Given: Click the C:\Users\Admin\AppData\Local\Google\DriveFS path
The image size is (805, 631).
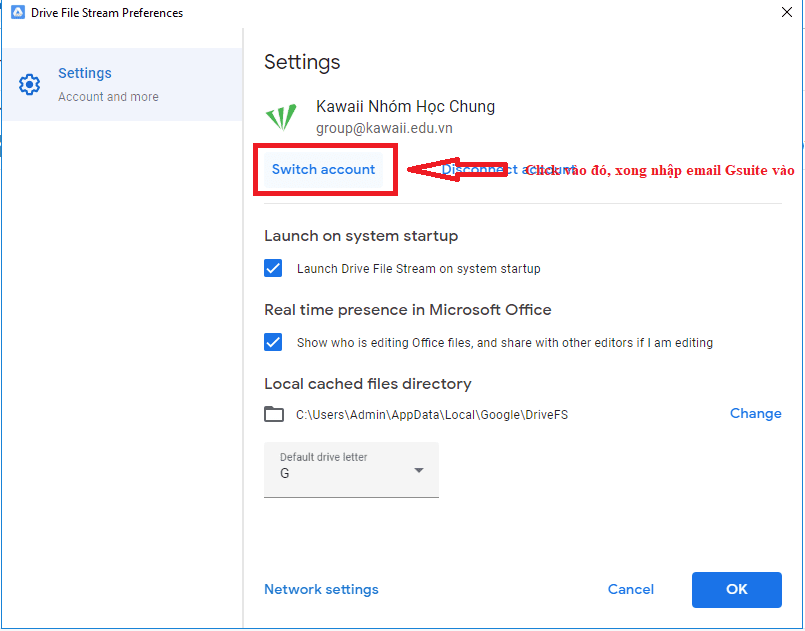Looking at the screenshot, I should (x=432, y=414).
